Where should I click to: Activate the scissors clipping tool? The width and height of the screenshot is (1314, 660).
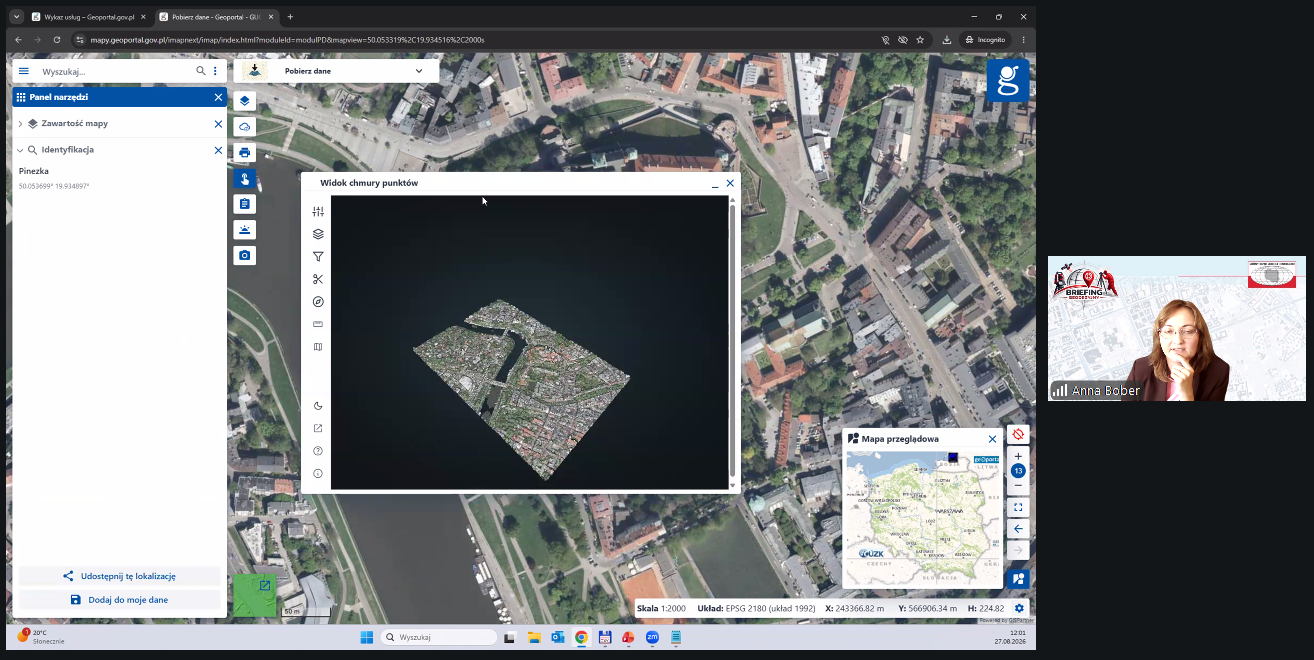(318, 279)
